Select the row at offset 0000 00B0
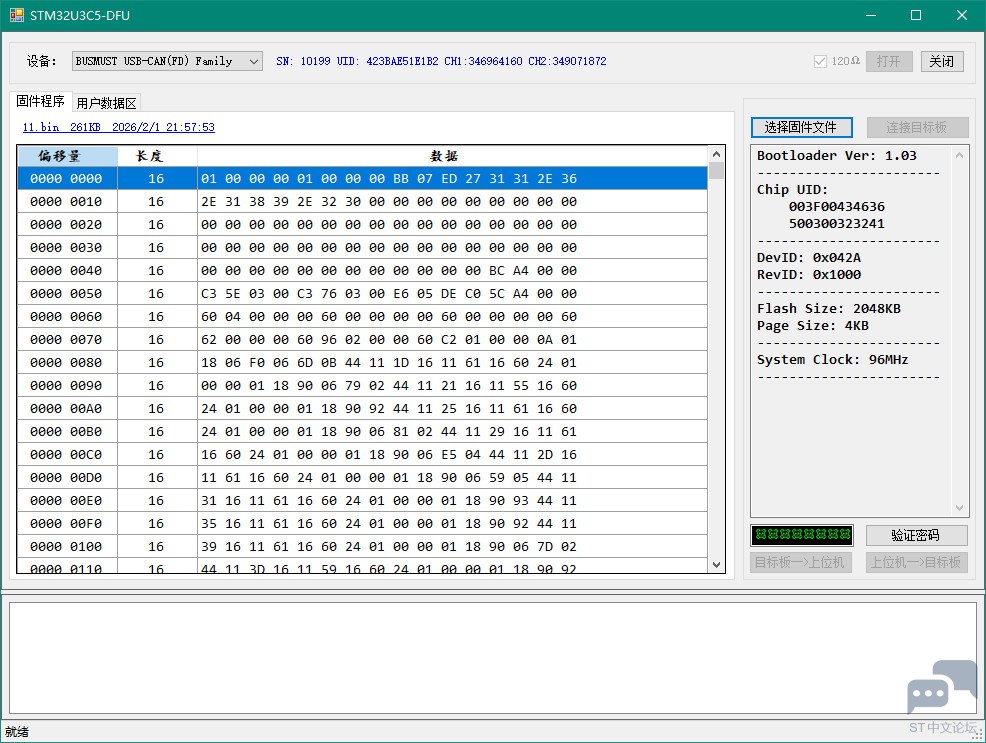 [362, 431]
